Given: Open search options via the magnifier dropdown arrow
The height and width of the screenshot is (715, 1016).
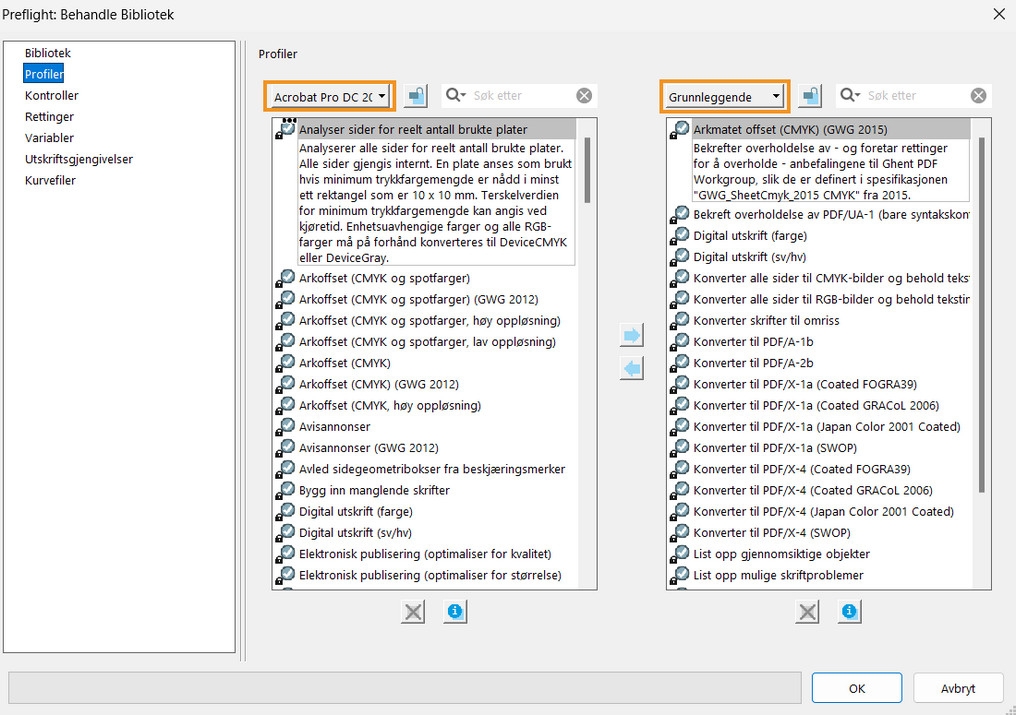Looking at the screenshot, I should click(463, 95).
